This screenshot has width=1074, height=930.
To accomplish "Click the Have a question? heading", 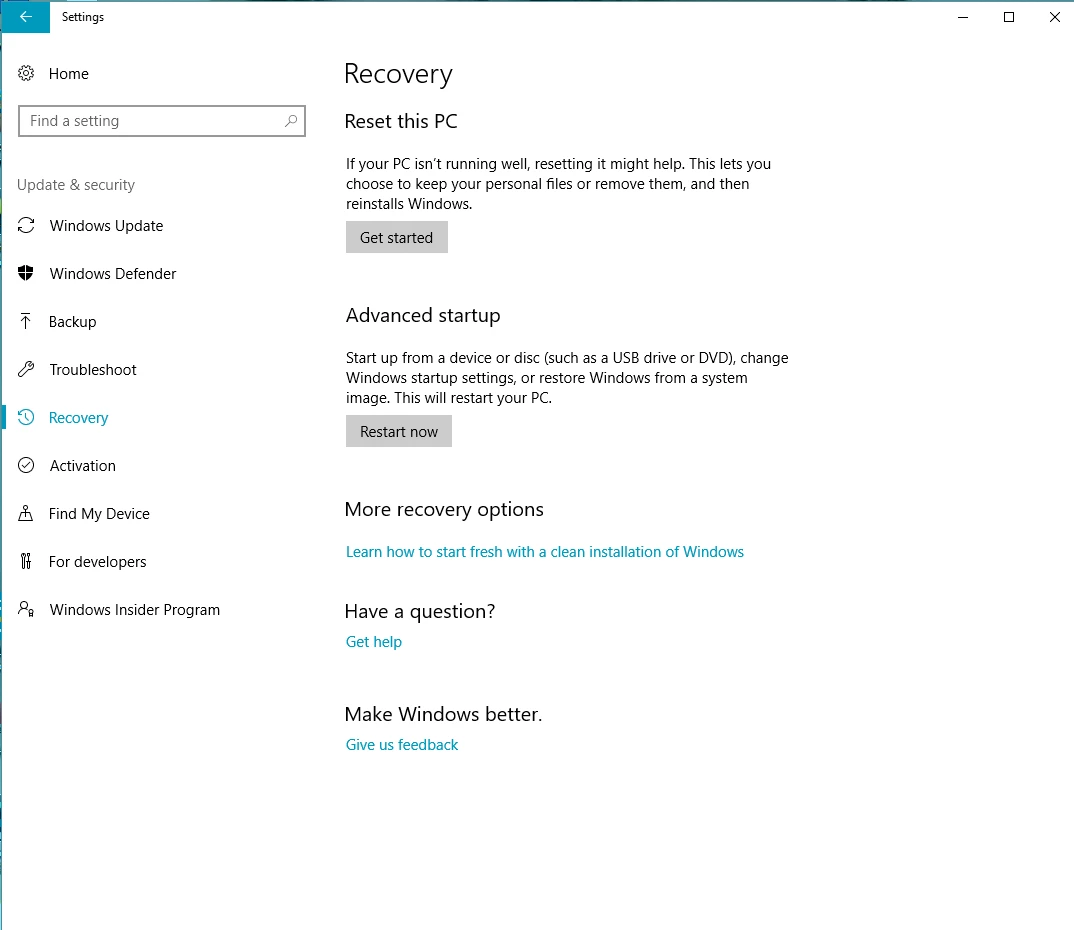I will [x=420, y=612].
